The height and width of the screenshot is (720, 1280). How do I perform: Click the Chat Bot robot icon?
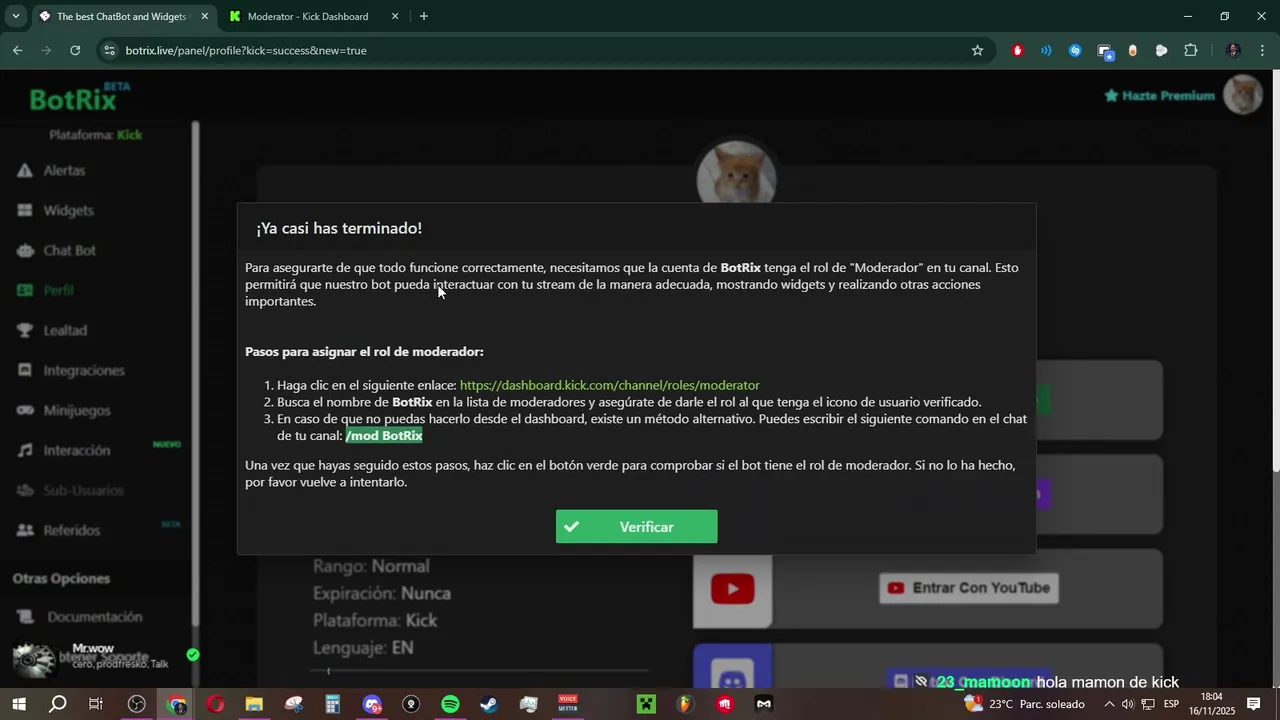click(x=25, y=251)
